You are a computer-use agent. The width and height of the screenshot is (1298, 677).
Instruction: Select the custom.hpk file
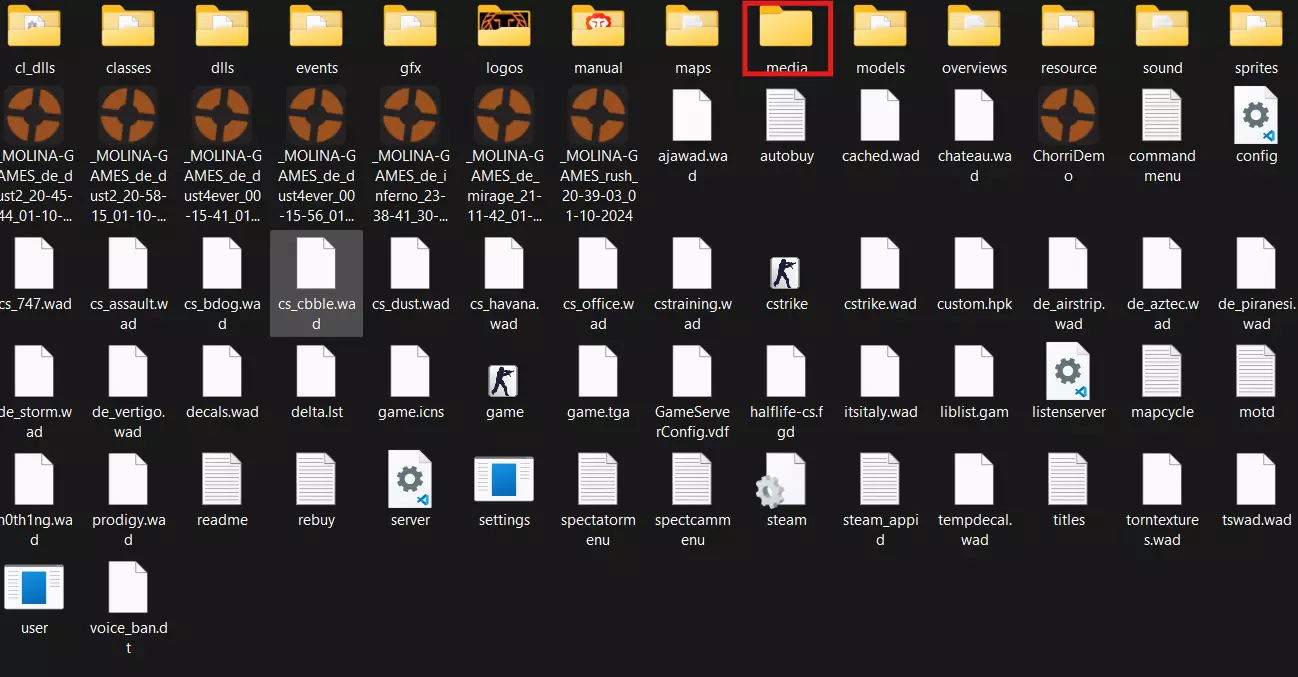pos(974,273)
